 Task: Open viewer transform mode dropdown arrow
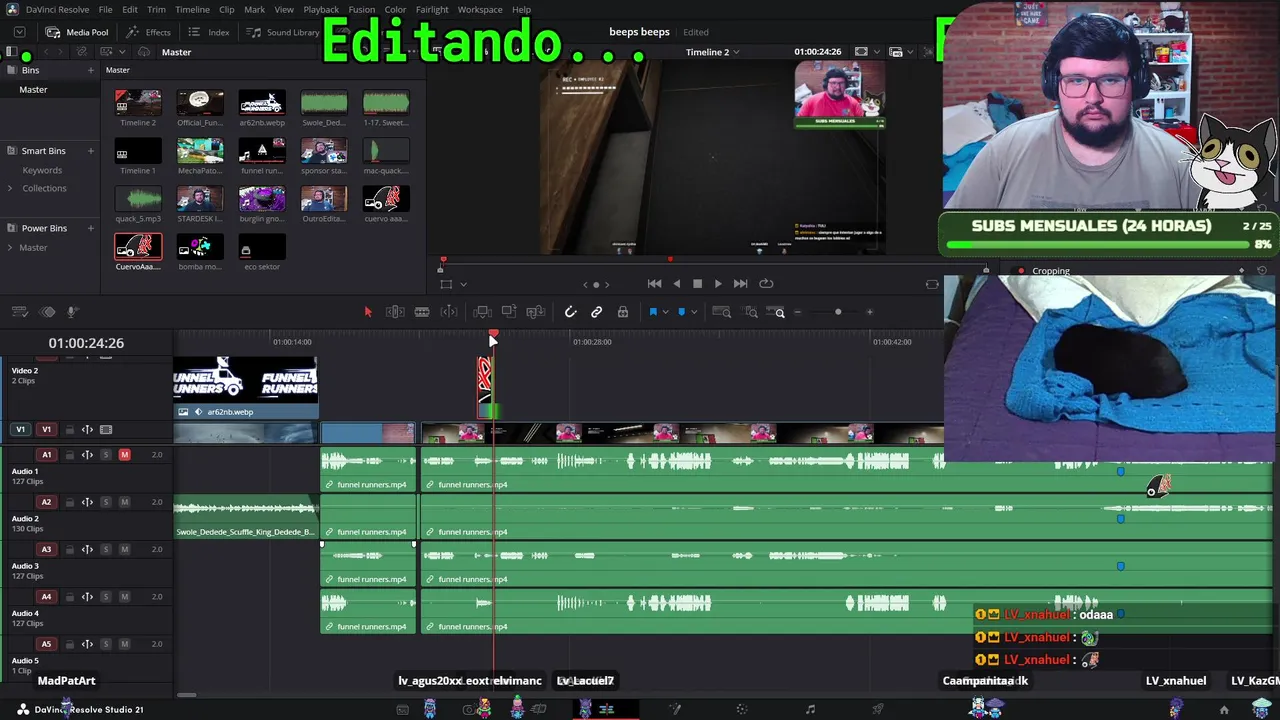pos(463,284)
